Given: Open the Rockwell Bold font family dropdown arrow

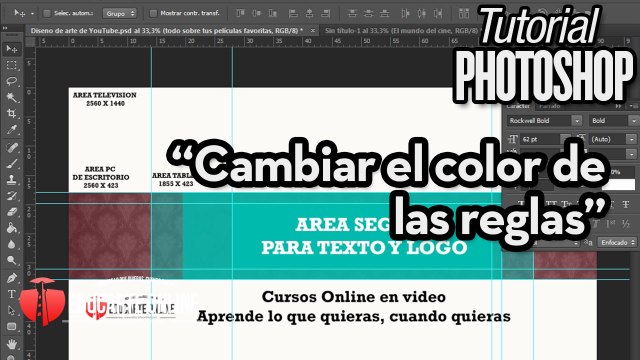Looking at the screenshot, I should point(576,121).
